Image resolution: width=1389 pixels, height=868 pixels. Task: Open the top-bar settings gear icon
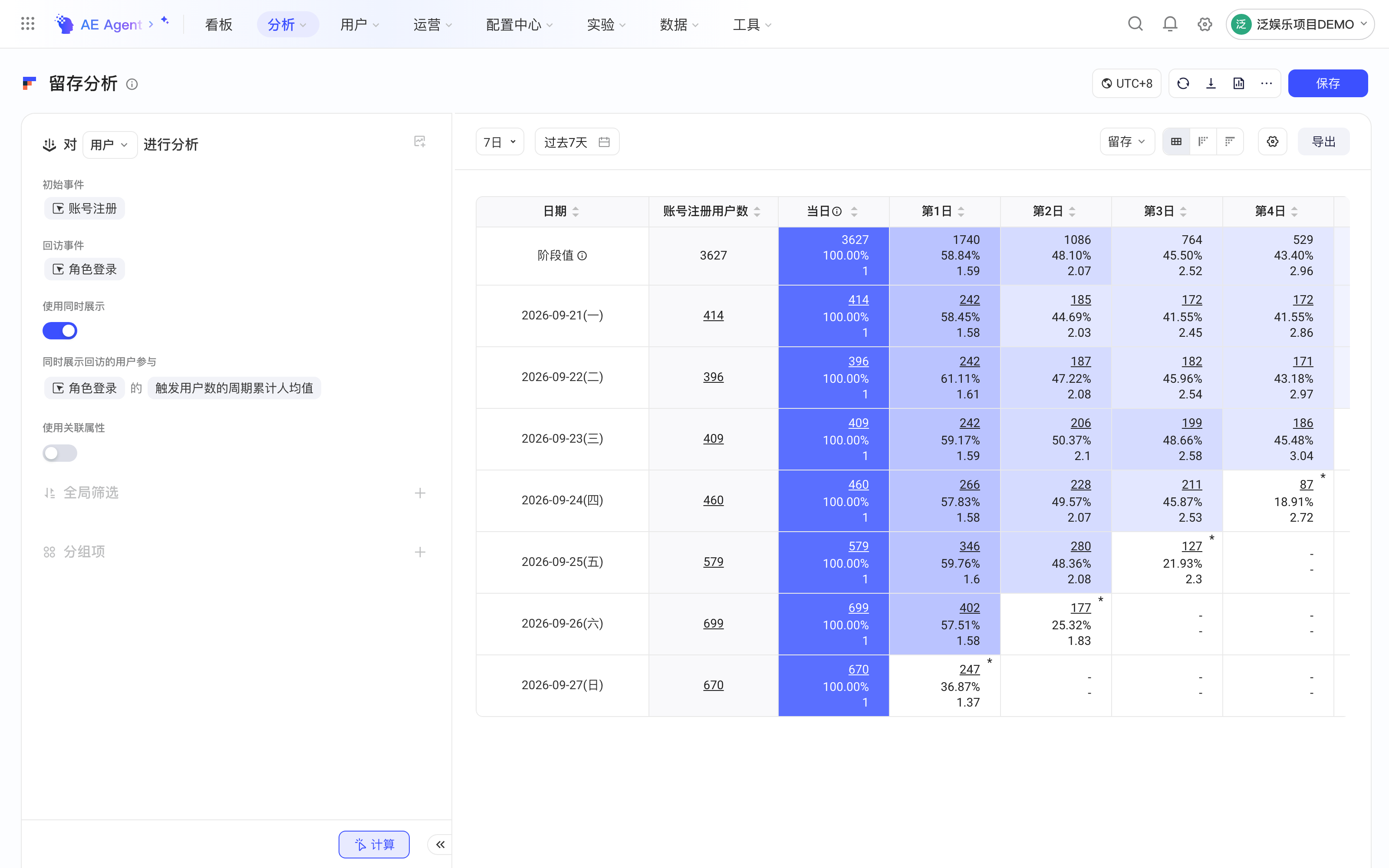pos(1204,24)
